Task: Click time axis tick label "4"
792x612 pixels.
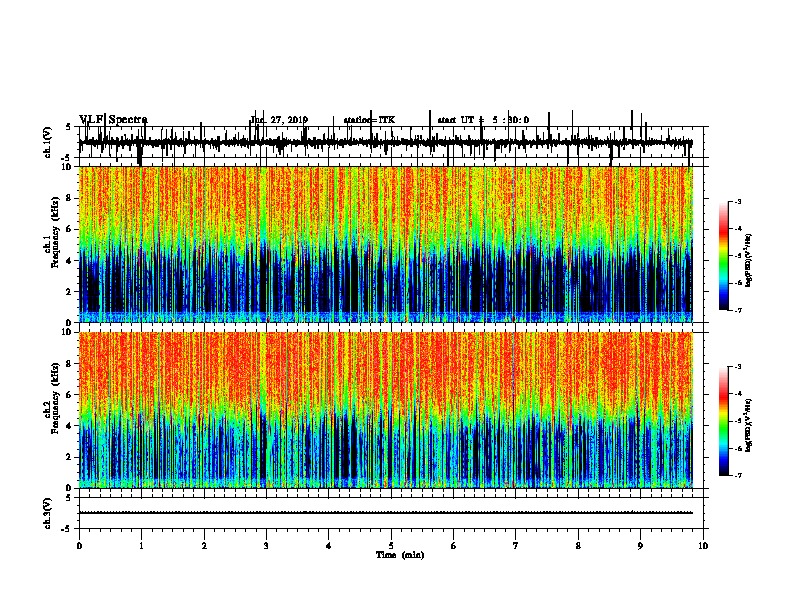Action: pos(329,546)
